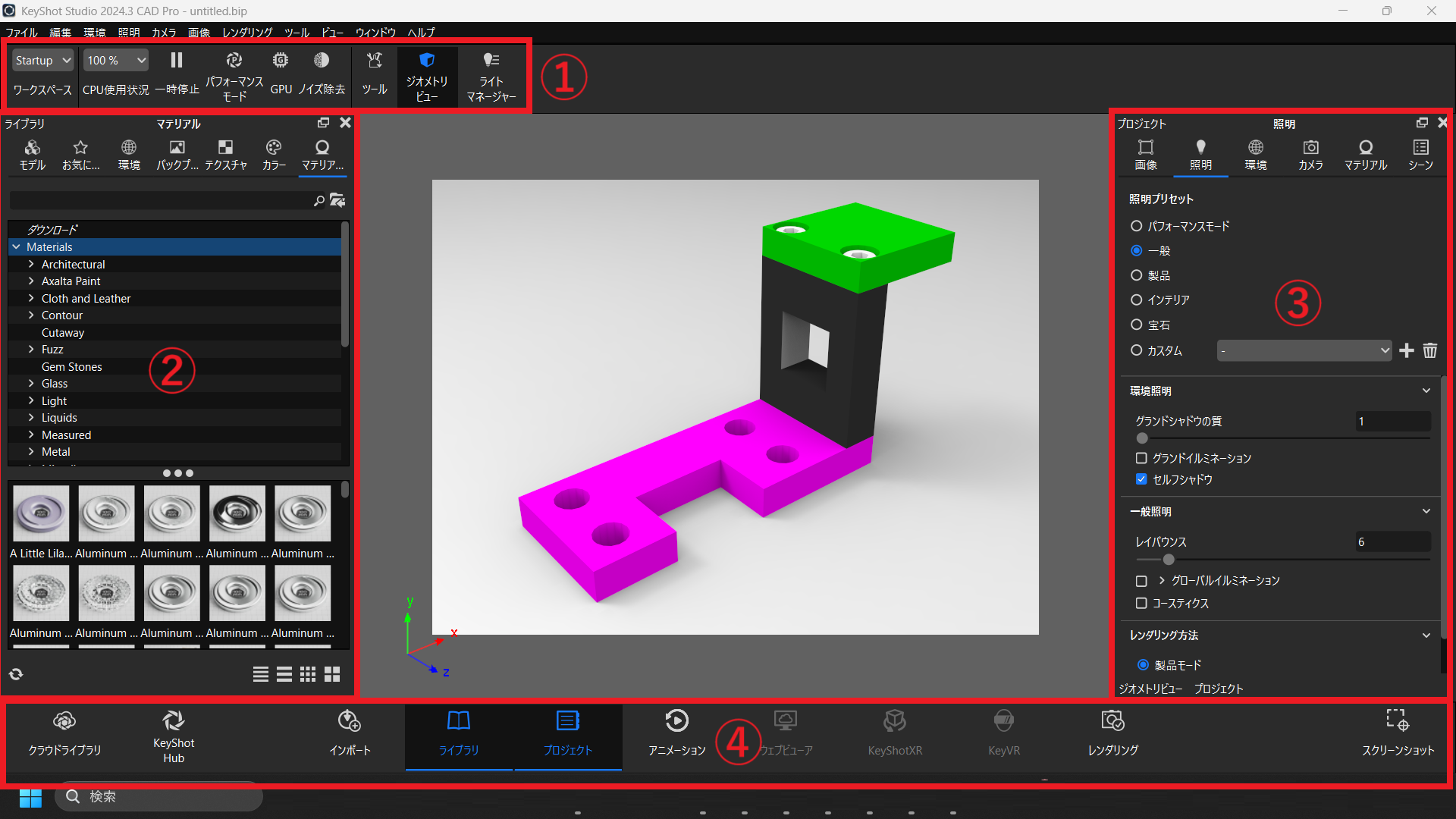Toggle GPU mode icon in toolbar

pyautogui.click(x=281, y=60)
